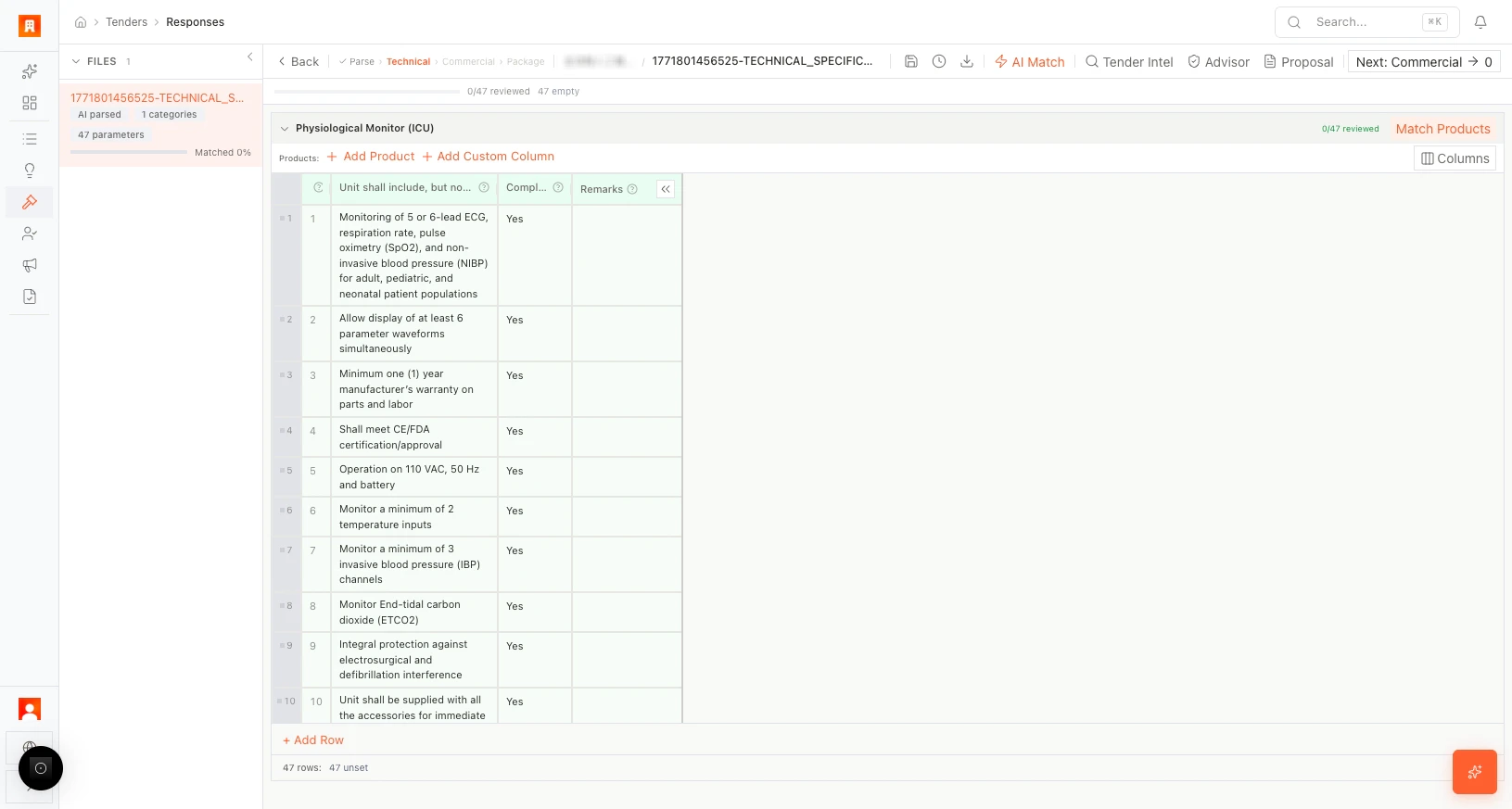Open the sparkles AI icon in left sidebar
Viewport: 1512px width, 809px height.
(x=30, y=71)
